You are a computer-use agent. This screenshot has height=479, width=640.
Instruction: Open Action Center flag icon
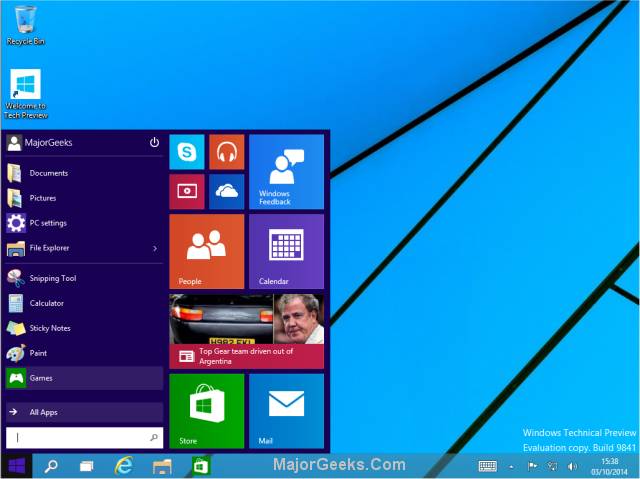532,466
